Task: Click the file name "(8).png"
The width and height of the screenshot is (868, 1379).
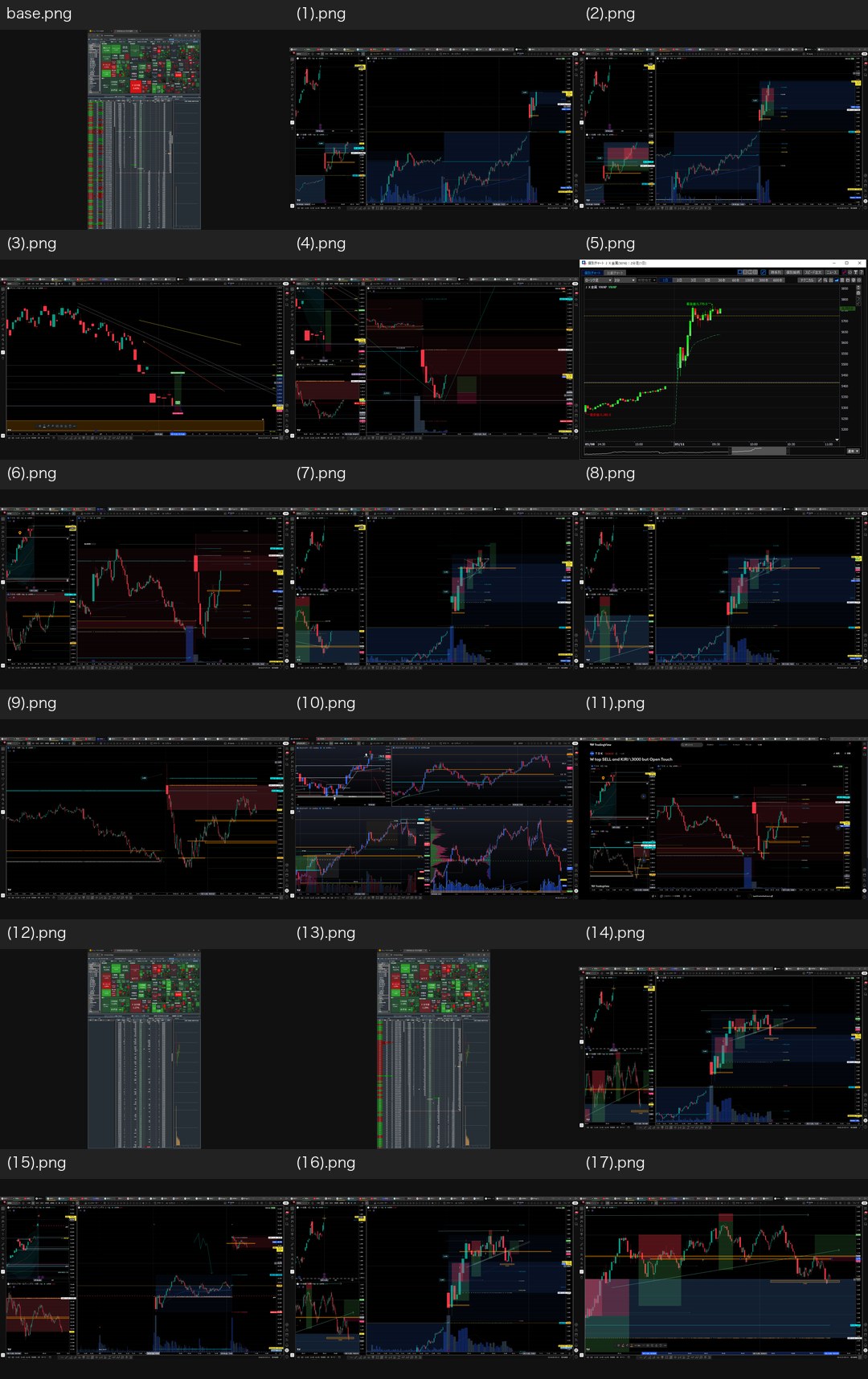Action: [610, 473]
